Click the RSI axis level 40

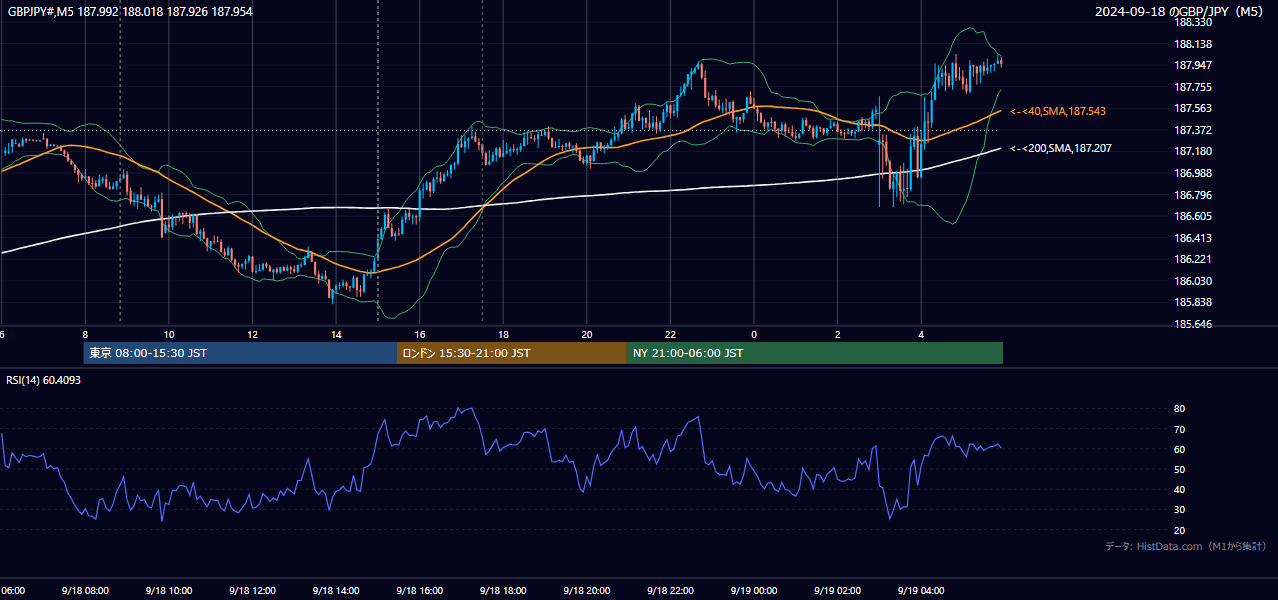tap(1179, 489)
